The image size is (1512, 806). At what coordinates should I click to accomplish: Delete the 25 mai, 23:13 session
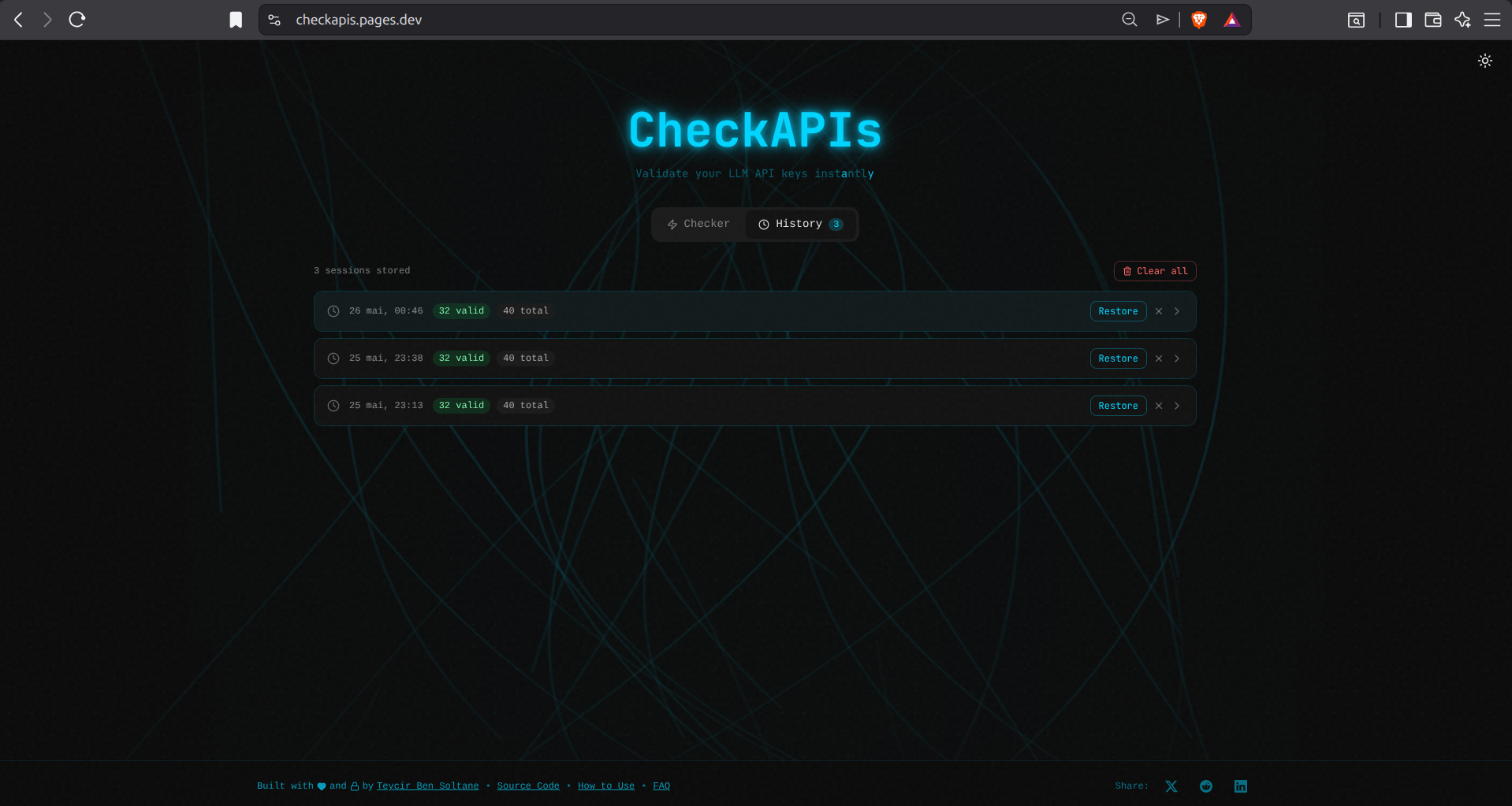1159,406
